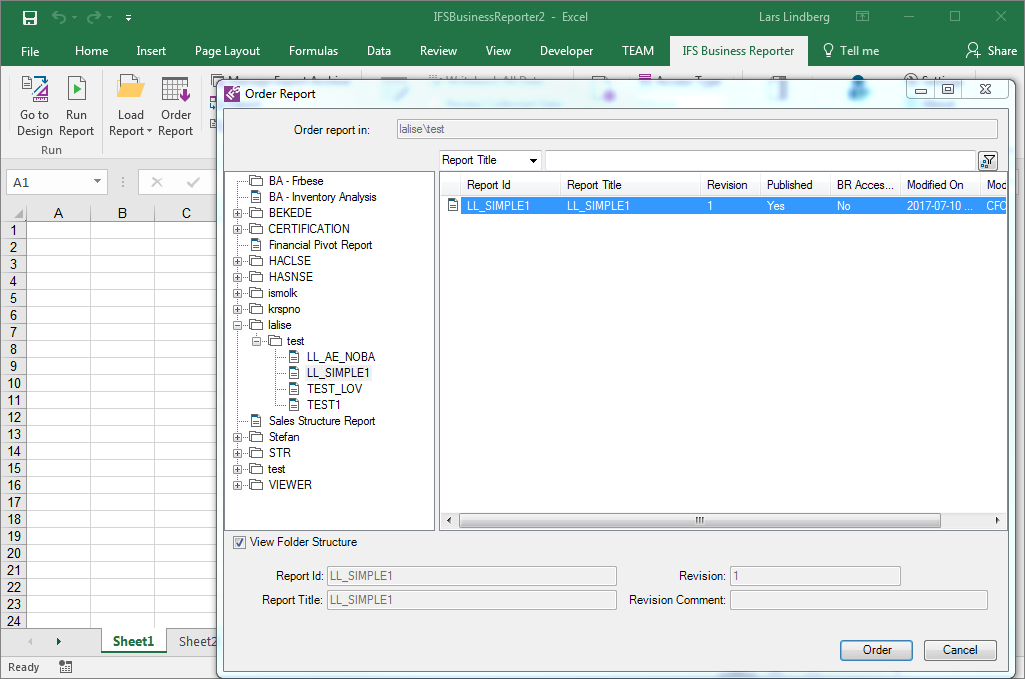Open the Name Box cell dropdown
The width and height of the screenshot is (1025, 679).
tap(98, 182)
